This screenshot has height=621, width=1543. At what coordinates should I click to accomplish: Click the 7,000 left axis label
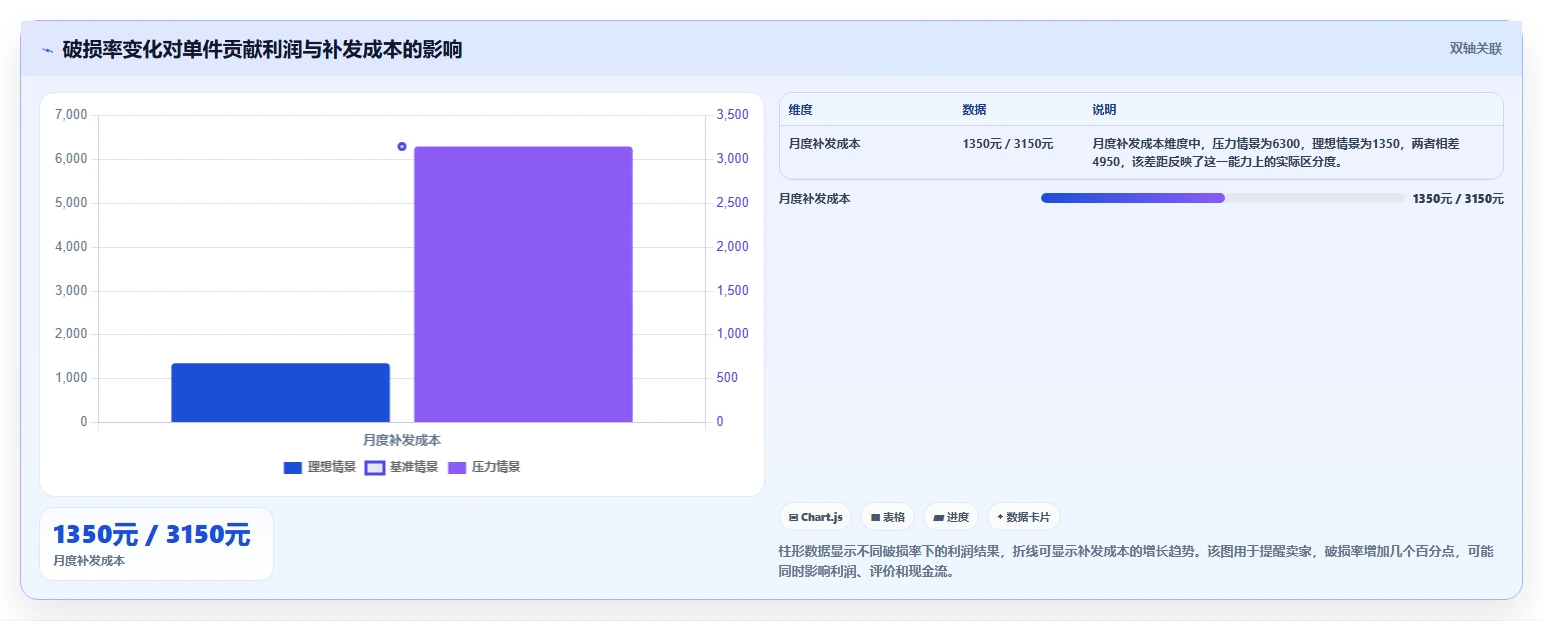71,115
